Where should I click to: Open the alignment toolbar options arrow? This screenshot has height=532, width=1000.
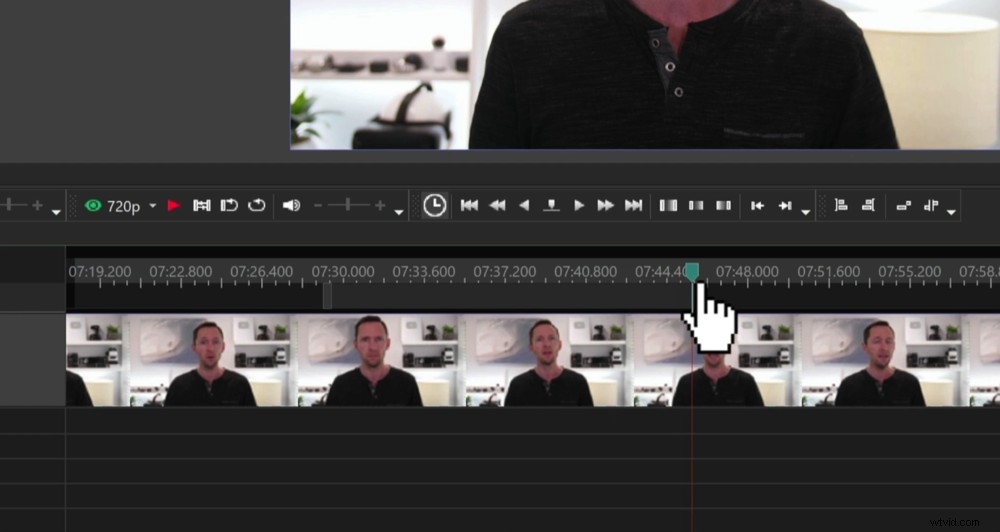click(952, 212)
